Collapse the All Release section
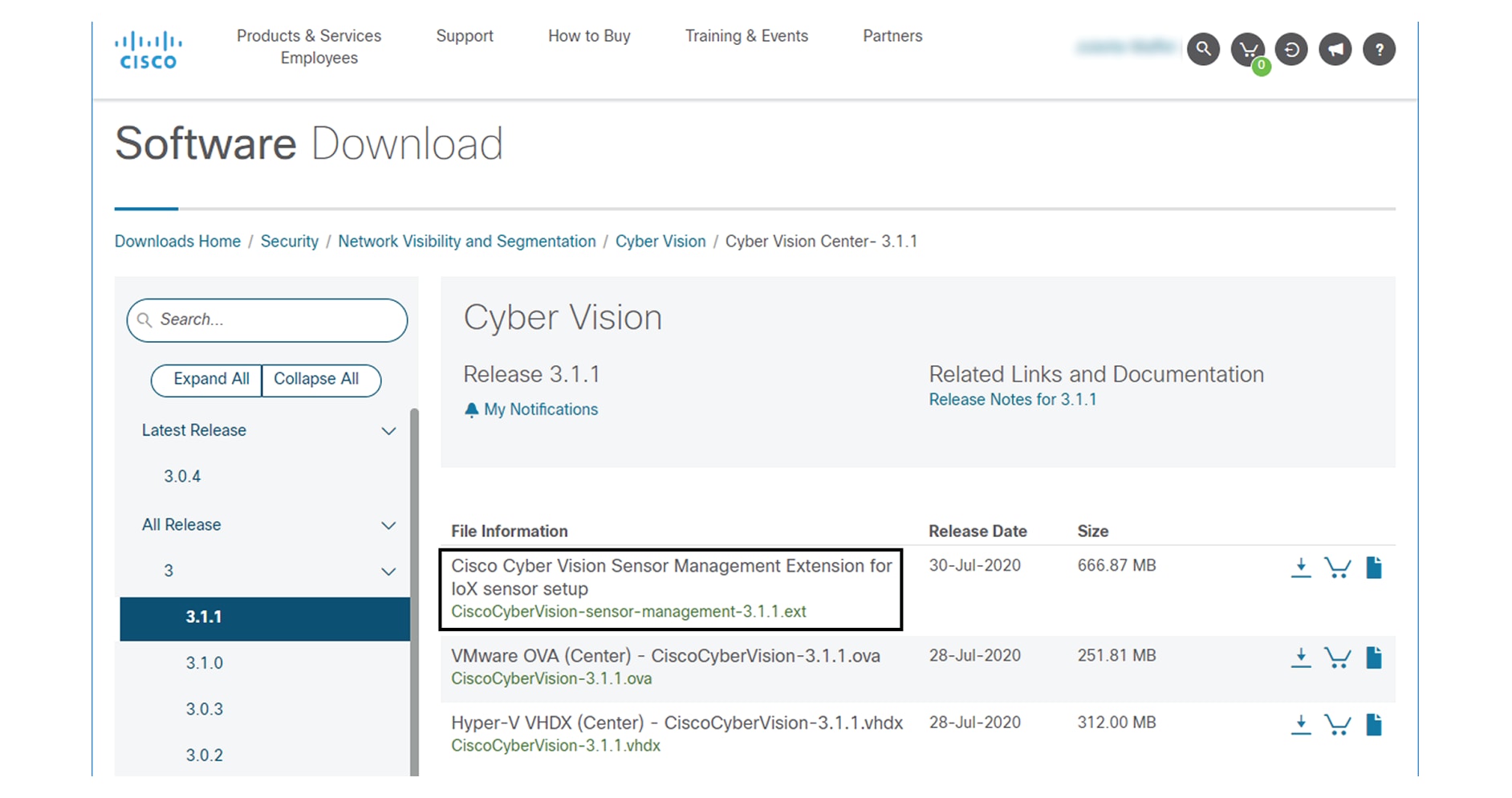The image size is (1512, 798). click(389, 526)
